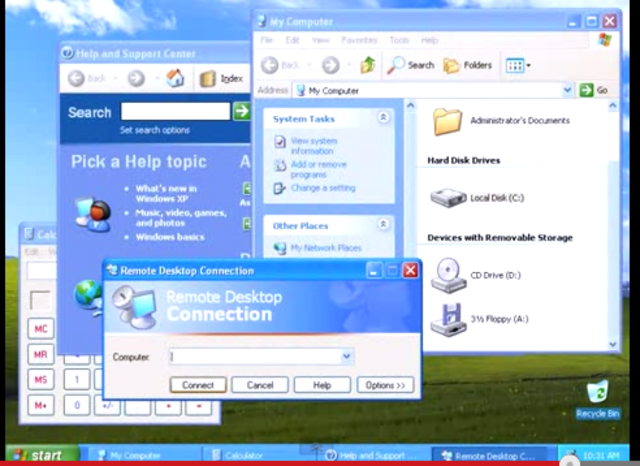The height and width of the screenshot is (466, 640).
Task: Click the Forward button in My Computer
Action: [331, 65]
